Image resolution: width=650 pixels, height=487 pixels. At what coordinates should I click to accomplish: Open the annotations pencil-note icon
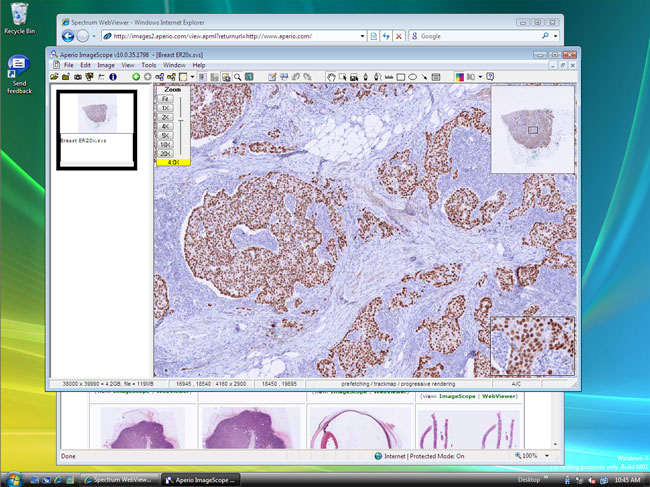click(272, 77)
